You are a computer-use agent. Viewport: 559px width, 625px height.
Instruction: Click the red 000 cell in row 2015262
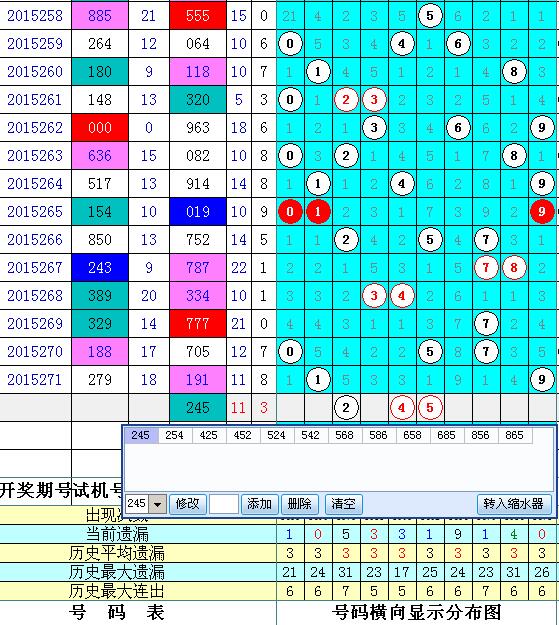(100, 128)
